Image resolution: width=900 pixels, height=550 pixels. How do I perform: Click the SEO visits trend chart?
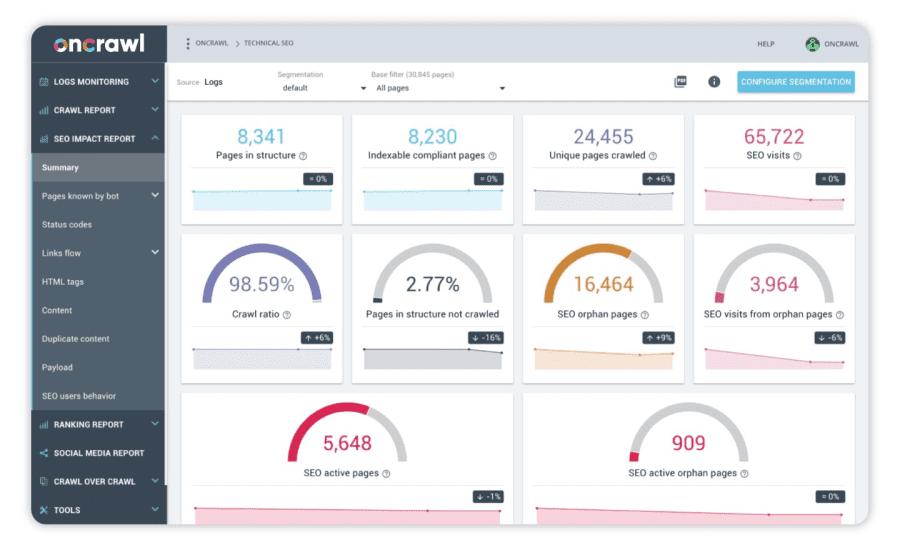774,200
